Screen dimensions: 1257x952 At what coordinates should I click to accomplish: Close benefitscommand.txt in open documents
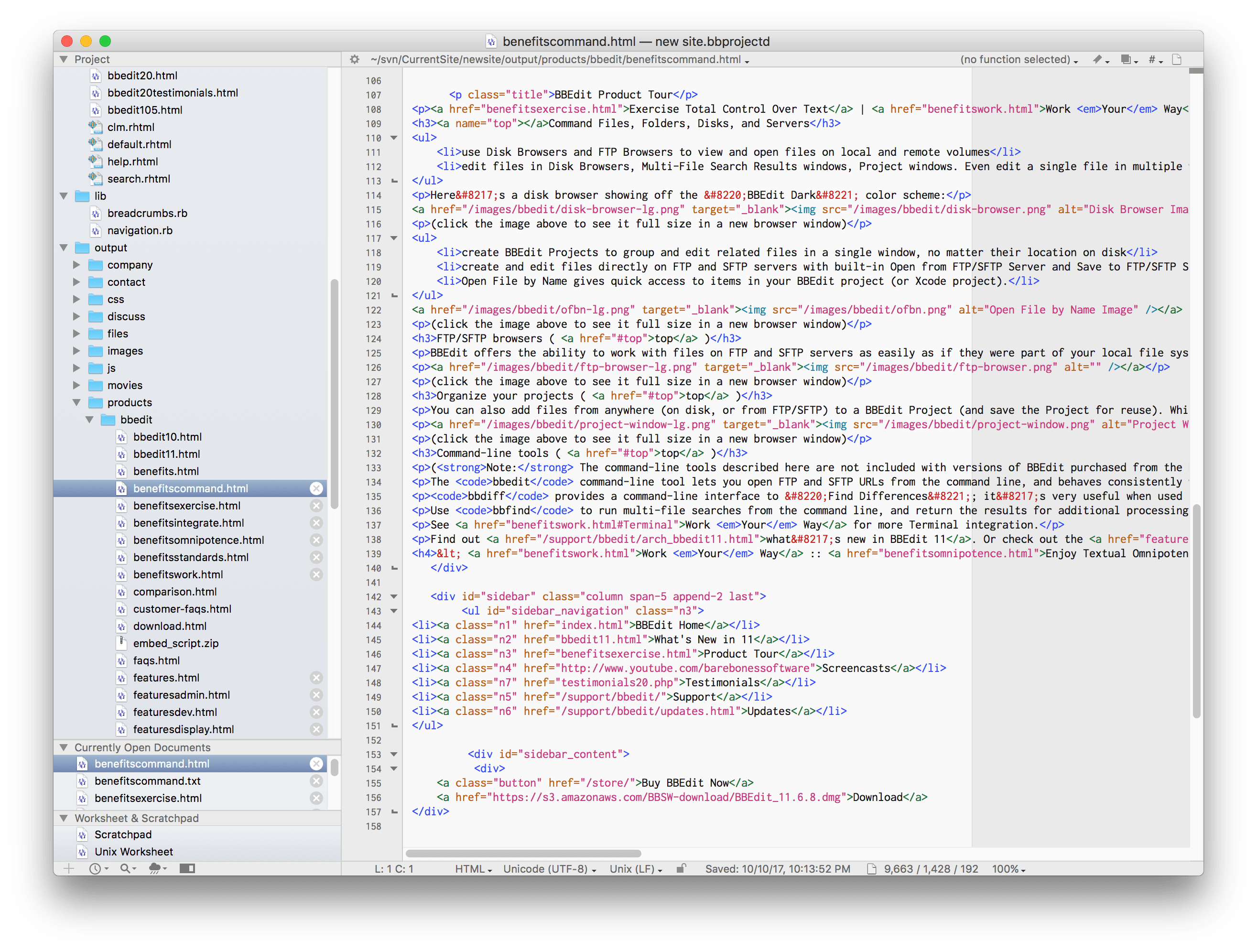click(x=316, y=781)
